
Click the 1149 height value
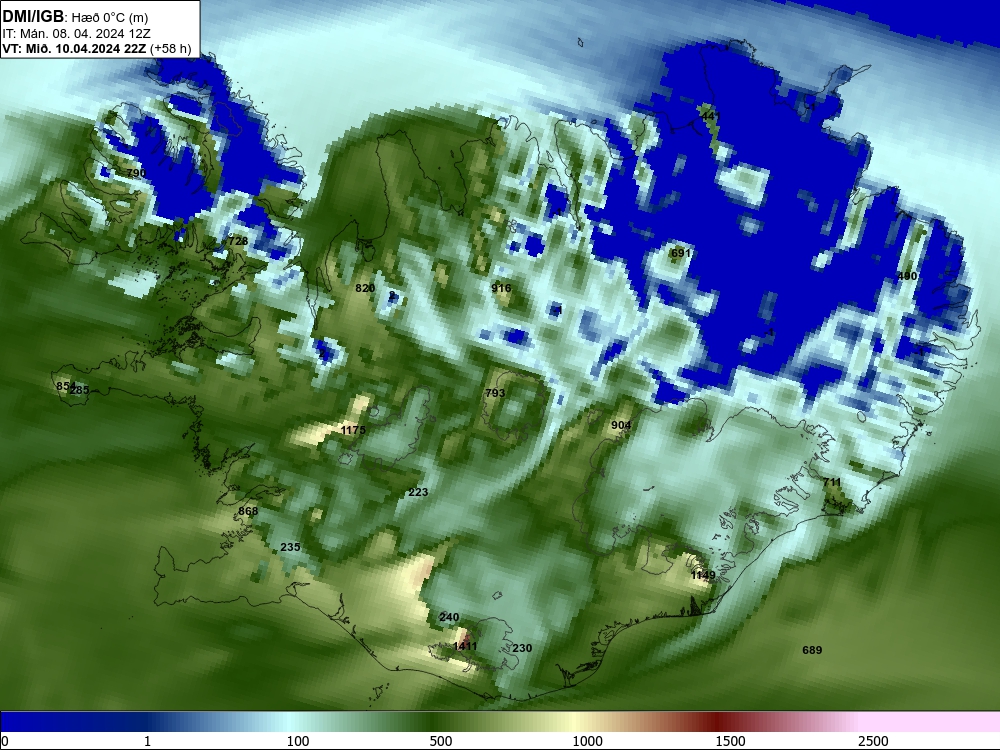[x=703, y=575]
